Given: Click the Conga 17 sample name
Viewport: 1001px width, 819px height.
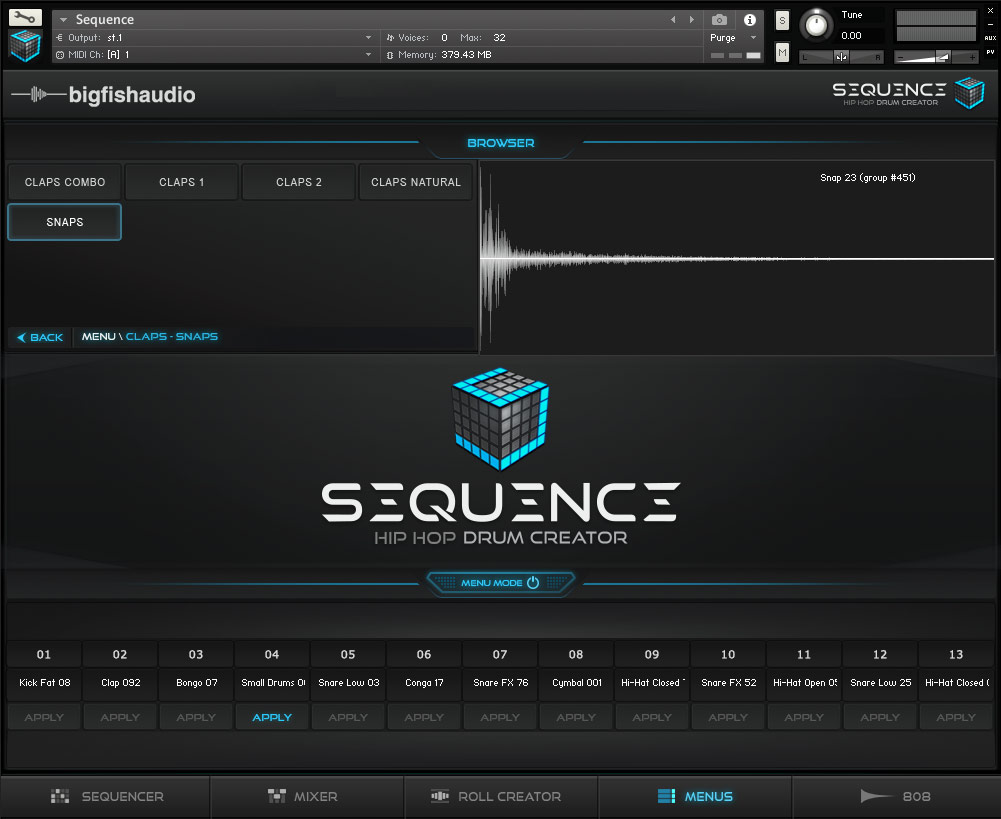Looking at the screenshot, I should tap(424, 682).
